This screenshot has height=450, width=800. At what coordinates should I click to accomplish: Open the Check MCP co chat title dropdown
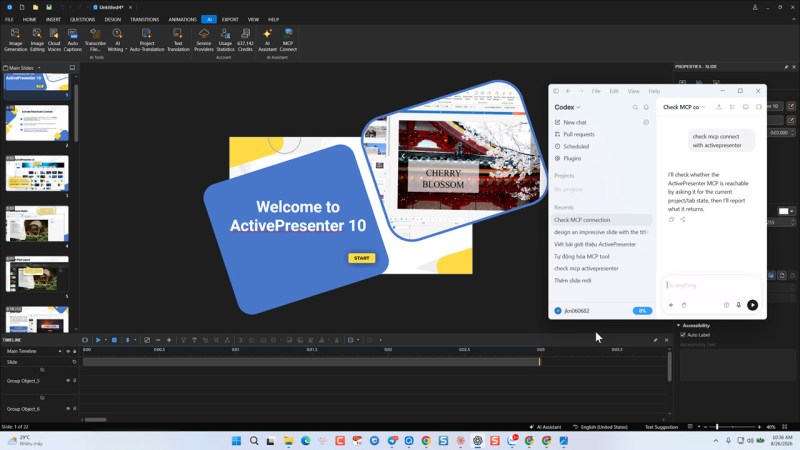[703, 107]
